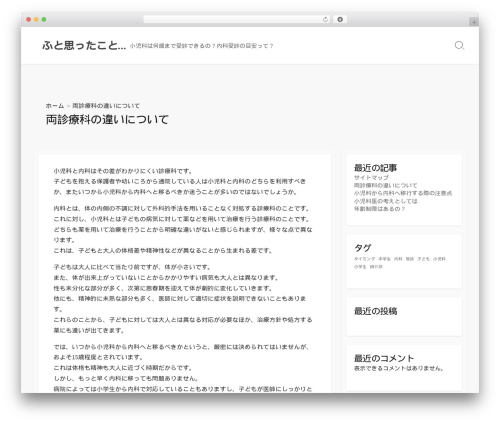Focus the browser address bar
The width and height of the screenshot is (500, 423).
[x=237, y=19]
